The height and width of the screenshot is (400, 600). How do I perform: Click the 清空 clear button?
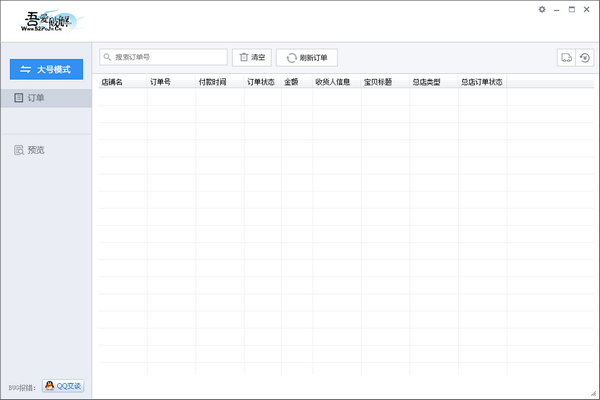click(x=252, y=58)
